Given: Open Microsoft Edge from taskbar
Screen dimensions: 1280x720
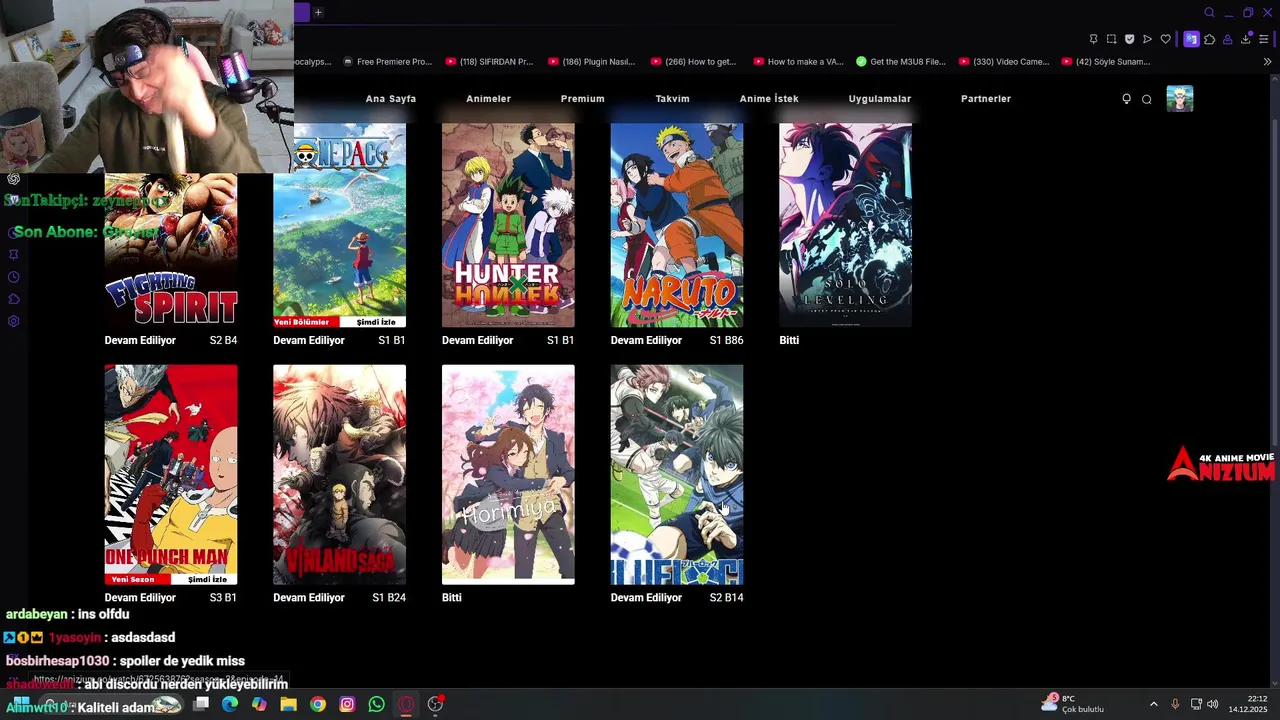Looking at the screenshot, I should click(x=230, y=704).
